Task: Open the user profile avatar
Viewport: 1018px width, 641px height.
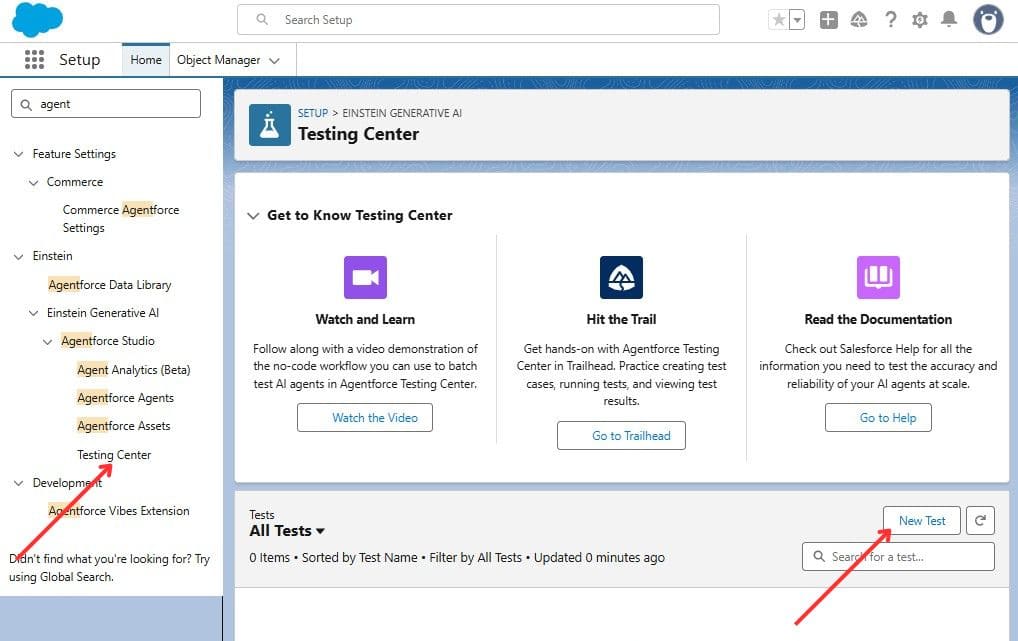Action: [988, 20]
